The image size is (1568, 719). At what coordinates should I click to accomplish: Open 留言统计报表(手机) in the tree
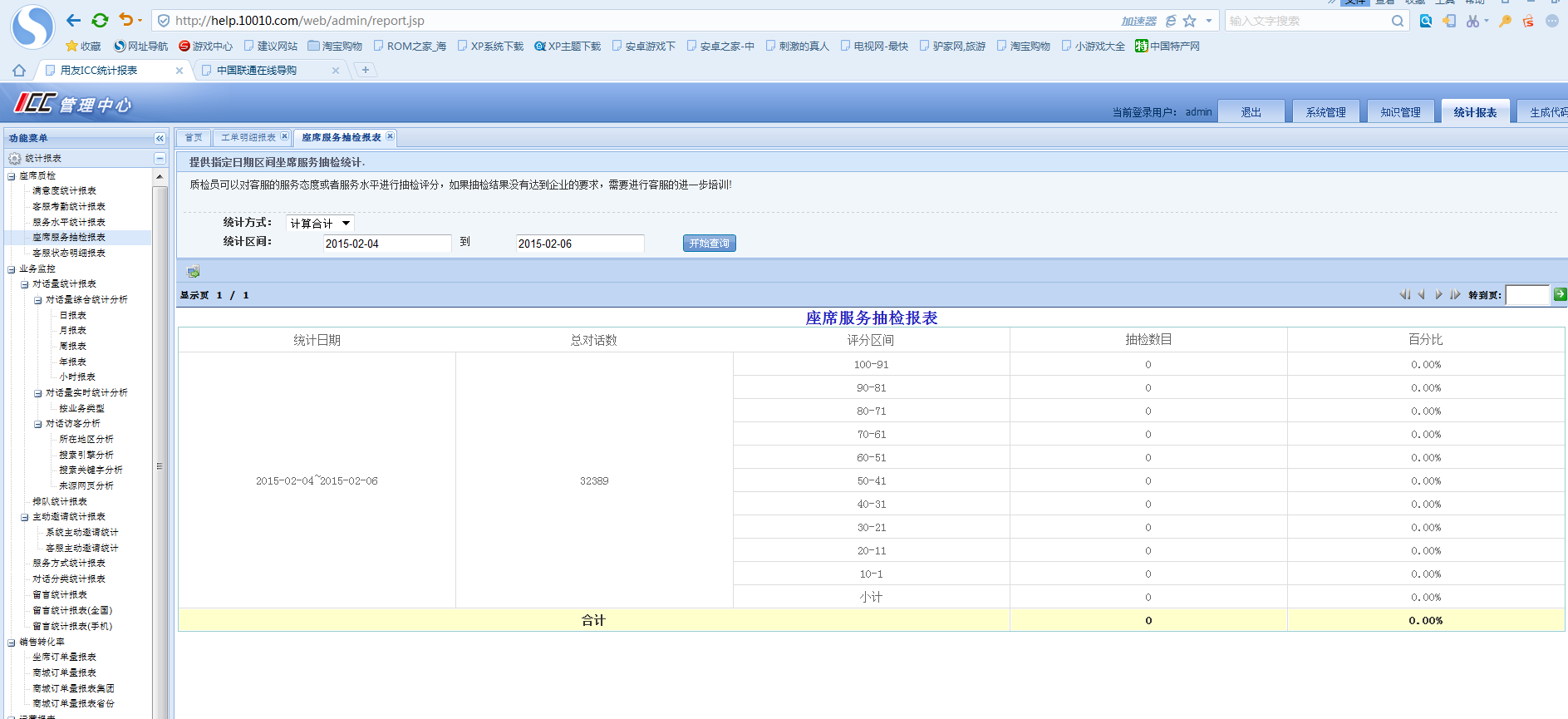(72, 627)
